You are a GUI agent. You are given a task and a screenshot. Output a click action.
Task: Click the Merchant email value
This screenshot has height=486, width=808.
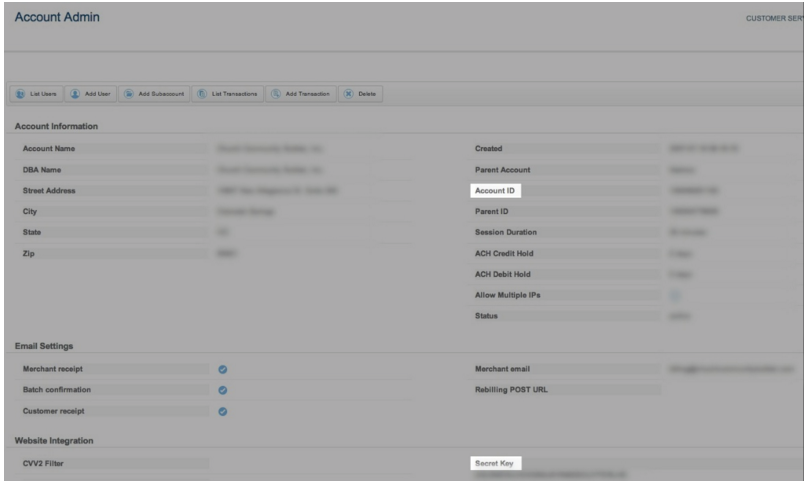point(731,369)
